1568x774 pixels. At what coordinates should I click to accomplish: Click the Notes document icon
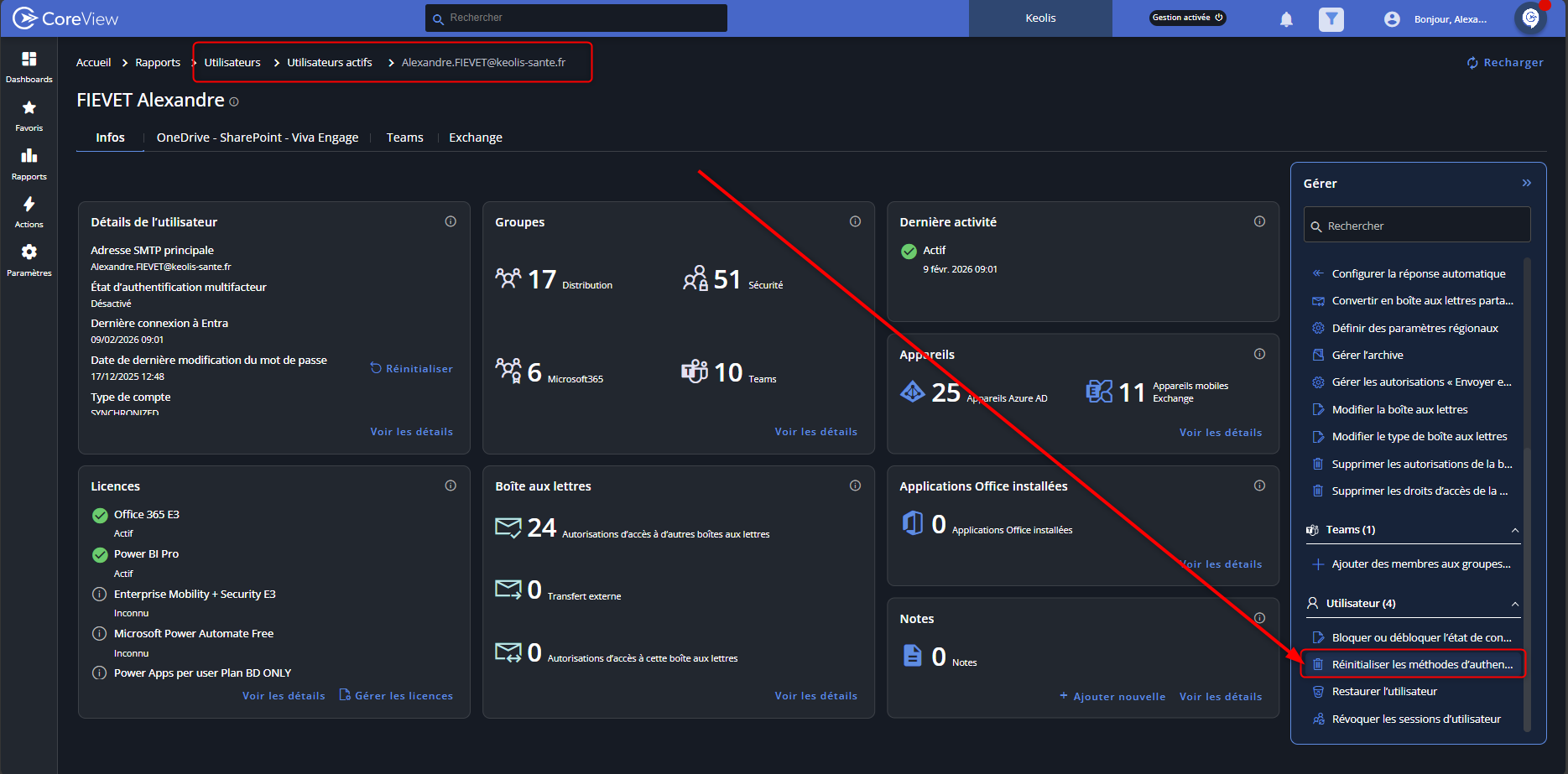tap(913, 655)
